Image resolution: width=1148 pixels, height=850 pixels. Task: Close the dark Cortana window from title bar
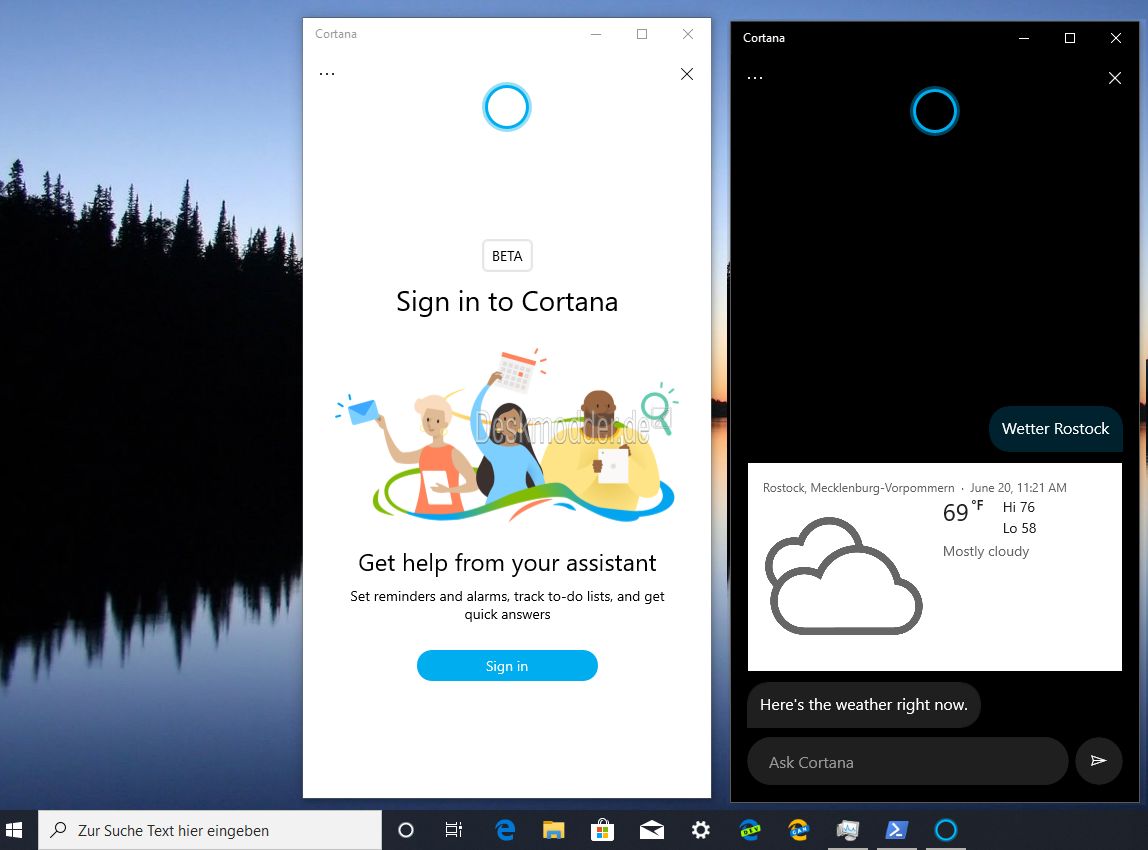(x=1115, y=38)
